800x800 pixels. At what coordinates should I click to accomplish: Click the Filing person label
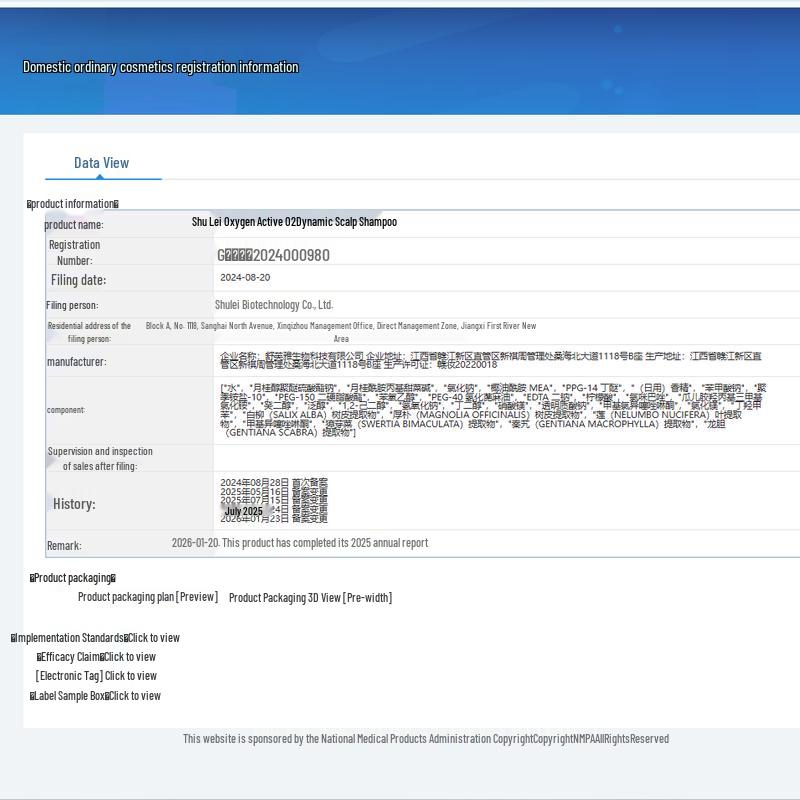click(72, 305)
